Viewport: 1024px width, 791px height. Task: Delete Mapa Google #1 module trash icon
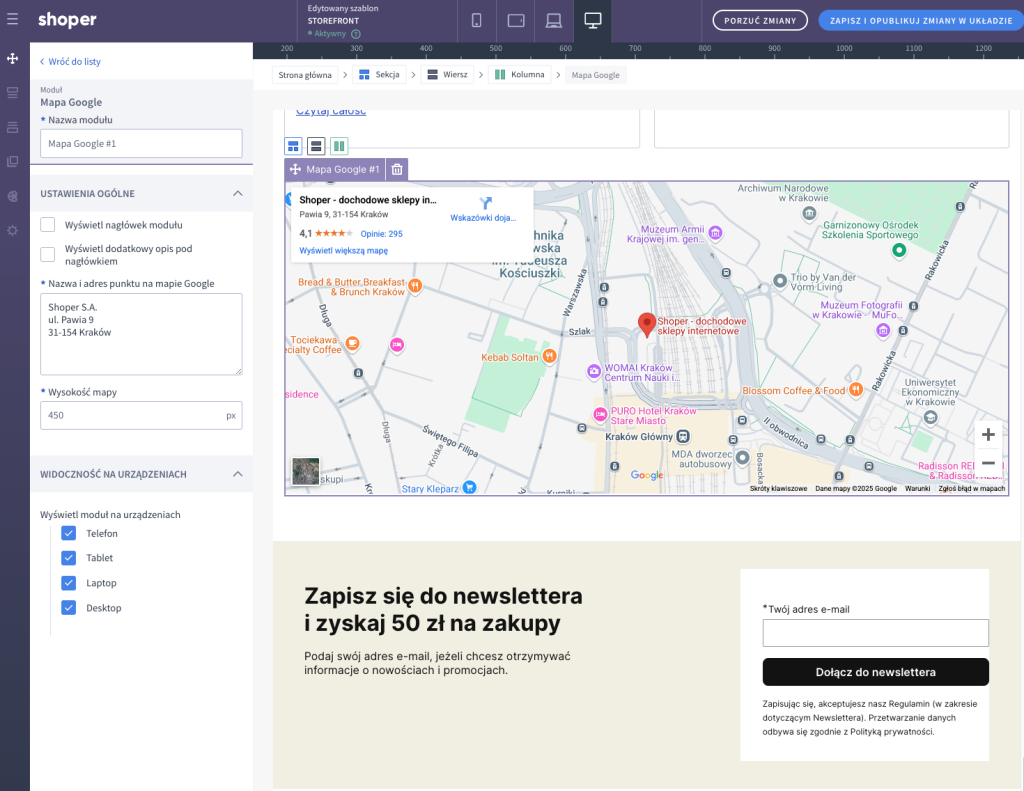click(x=397, y=170)
